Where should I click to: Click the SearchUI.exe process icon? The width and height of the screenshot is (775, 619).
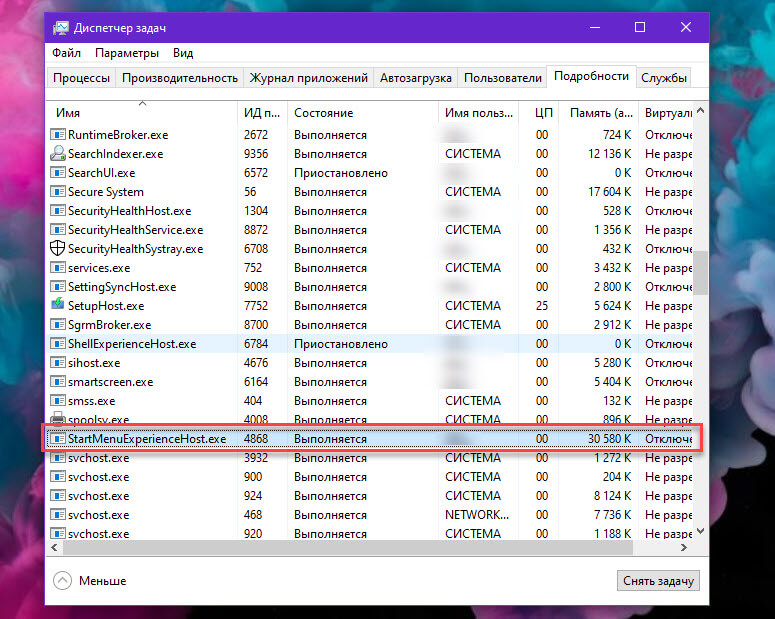pos(58,173)
